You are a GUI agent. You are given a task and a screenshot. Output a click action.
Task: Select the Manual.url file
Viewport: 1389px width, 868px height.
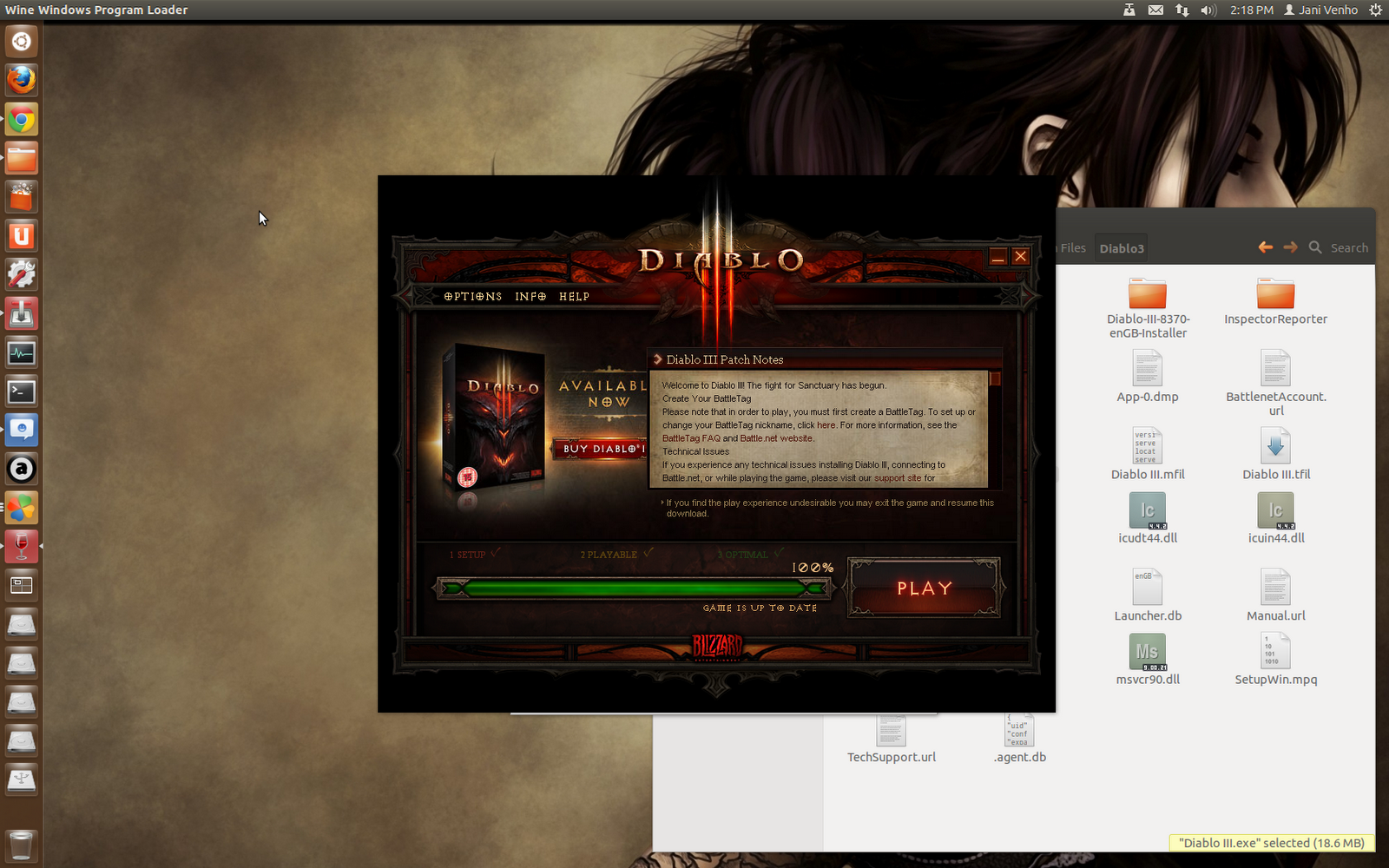coord(1275,595)
